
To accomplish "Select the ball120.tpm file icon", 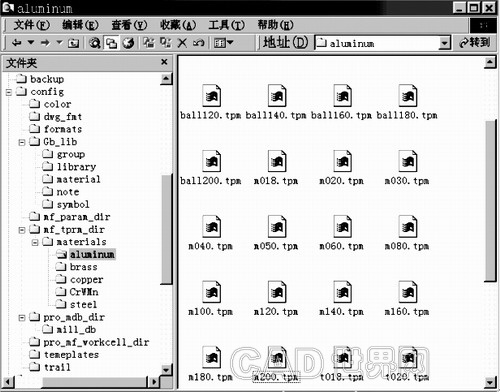I will tap(211, 96).
